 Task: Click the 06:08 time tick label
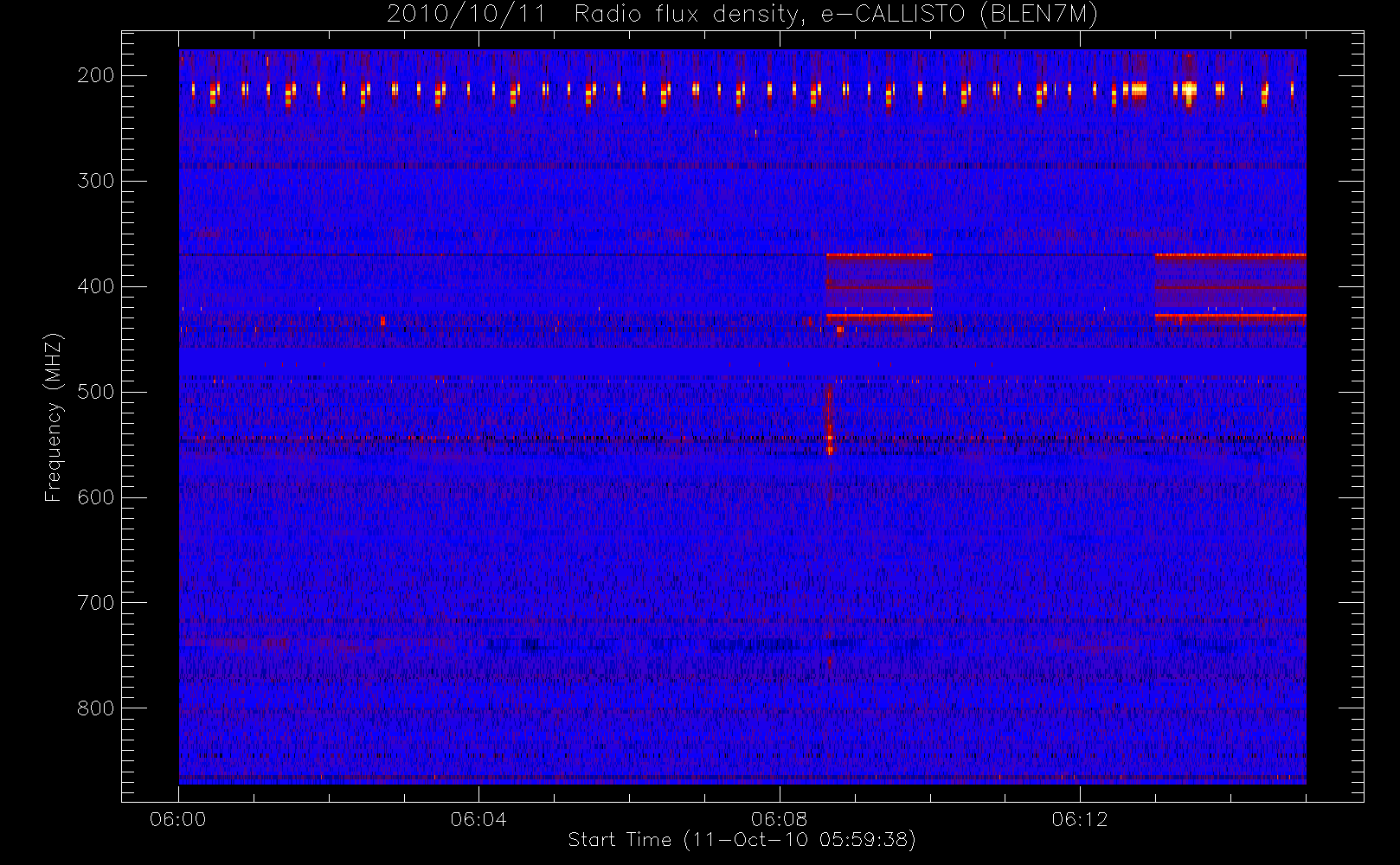coord(779,819)
